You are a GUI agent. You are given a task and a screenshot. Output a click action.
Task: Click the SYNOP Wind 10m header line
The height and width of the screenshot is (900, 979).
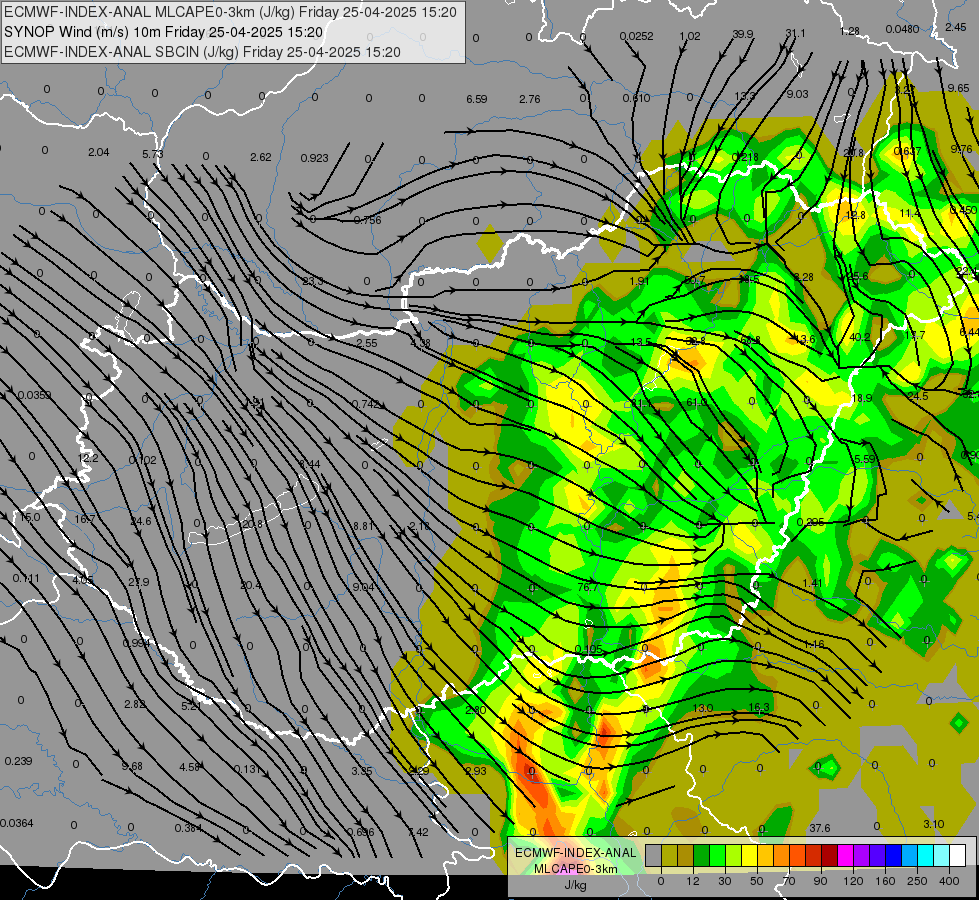(x=164, y=32)
